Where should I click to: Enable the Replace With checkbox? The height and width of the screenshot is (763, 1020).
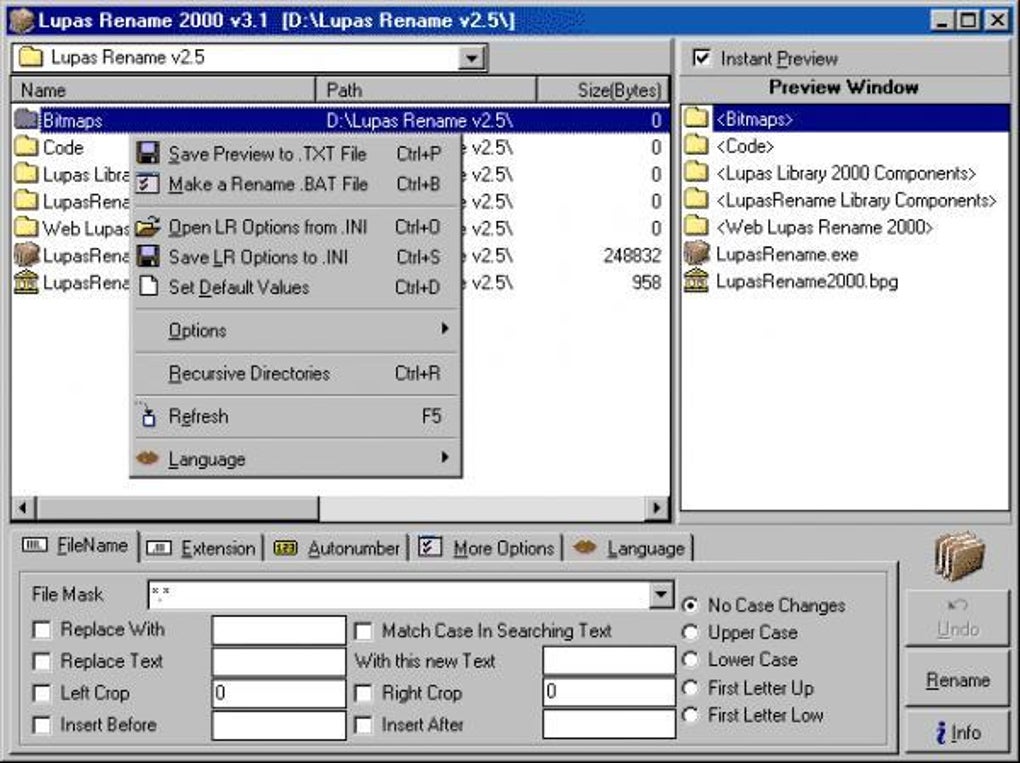(x=42, y=630)
